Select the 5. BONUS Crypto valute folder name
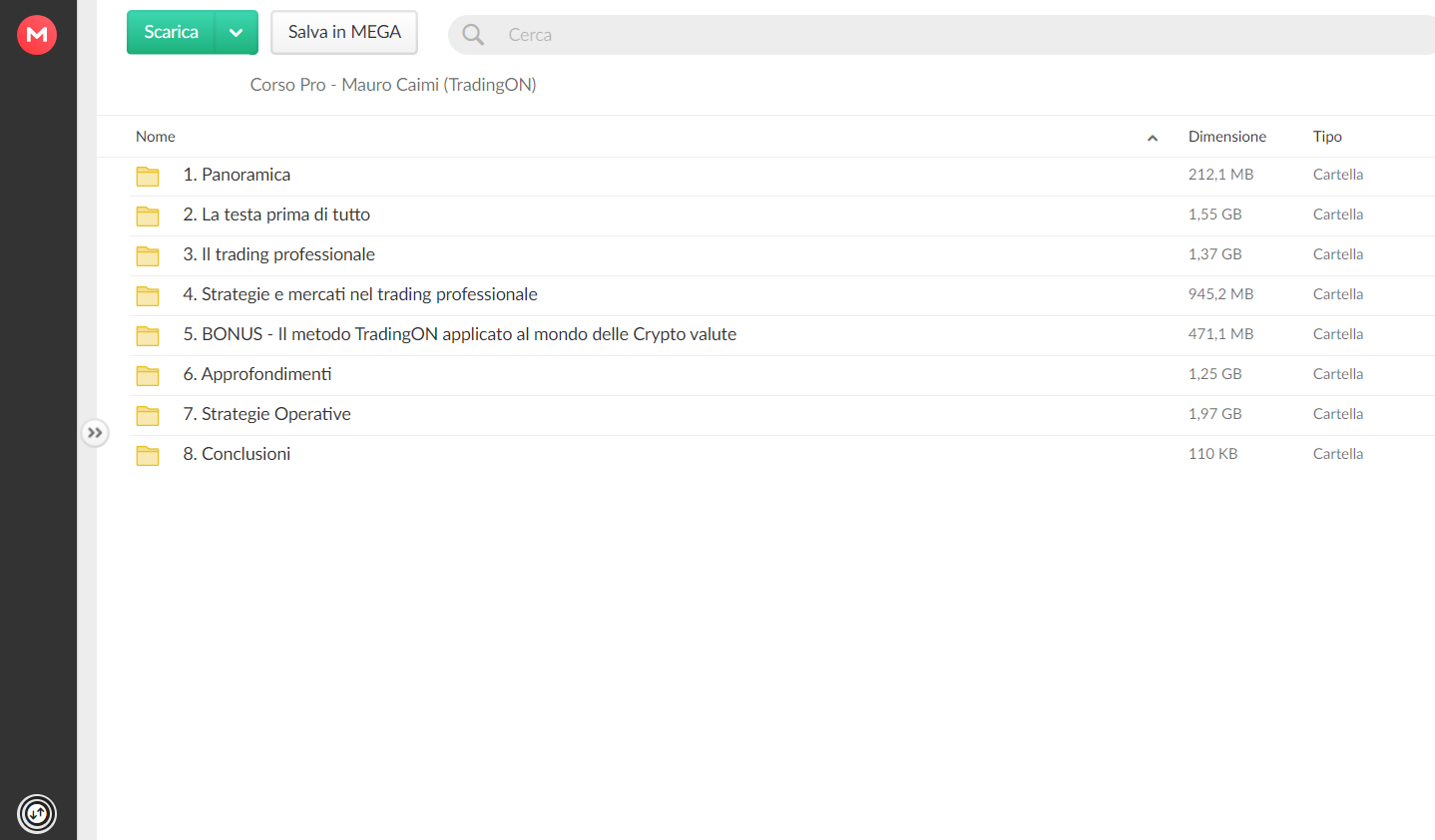Image resolution: width=1435 pixels, height=840 pixels. 460,334
